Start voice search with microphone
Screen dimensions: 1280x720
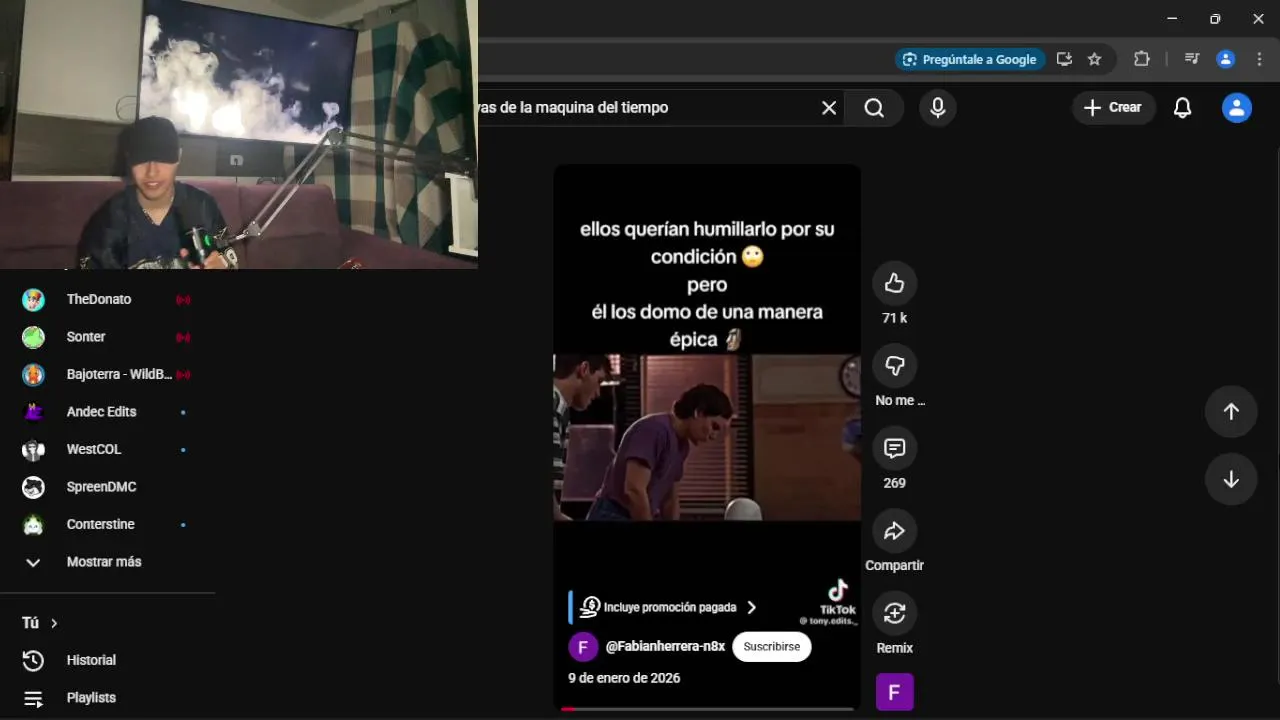pos(937,108)
